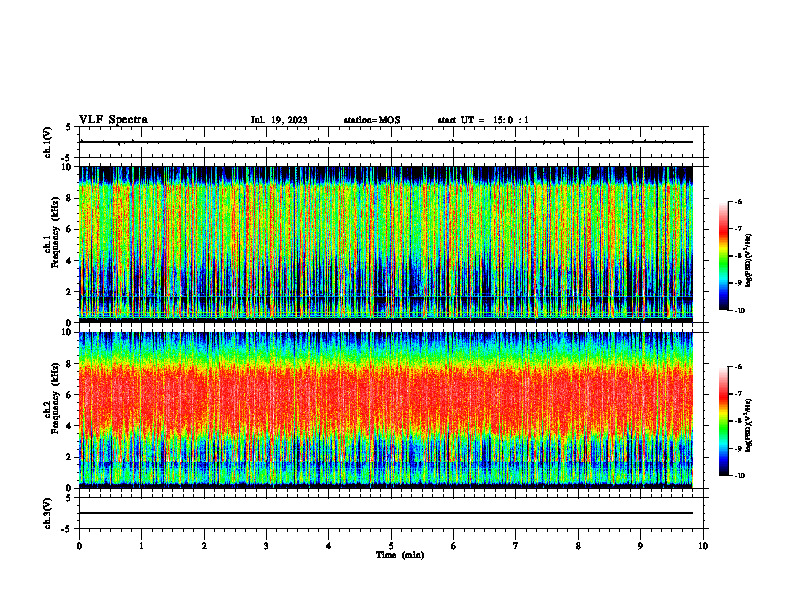Click the "Time (min)" x-axis label
The image size is (792, 612).
pos(400,555)
